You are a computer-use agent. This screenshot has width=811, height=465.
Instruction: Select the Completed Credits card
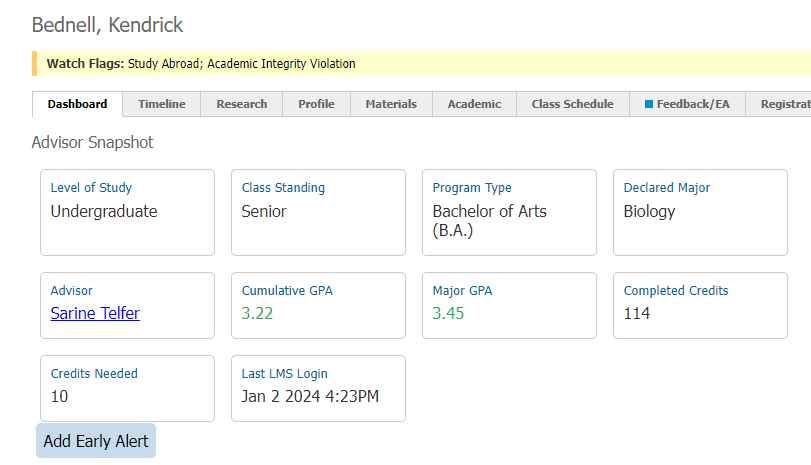tap(700, 306)
